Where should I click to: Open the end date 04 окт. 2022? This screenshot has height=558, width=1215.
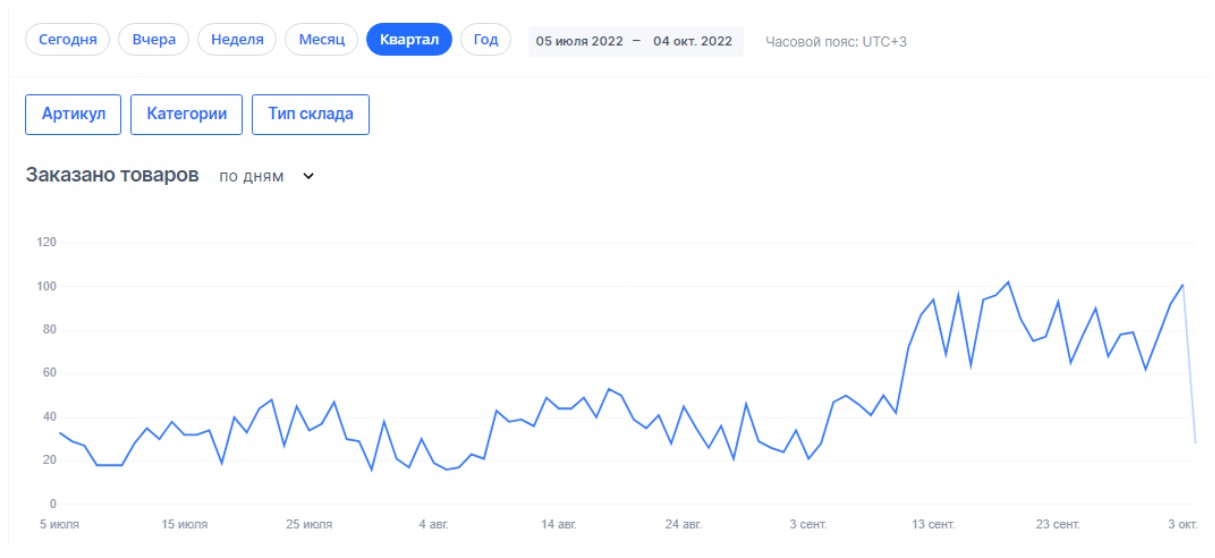pyautogui.click(x=693, y=42)
